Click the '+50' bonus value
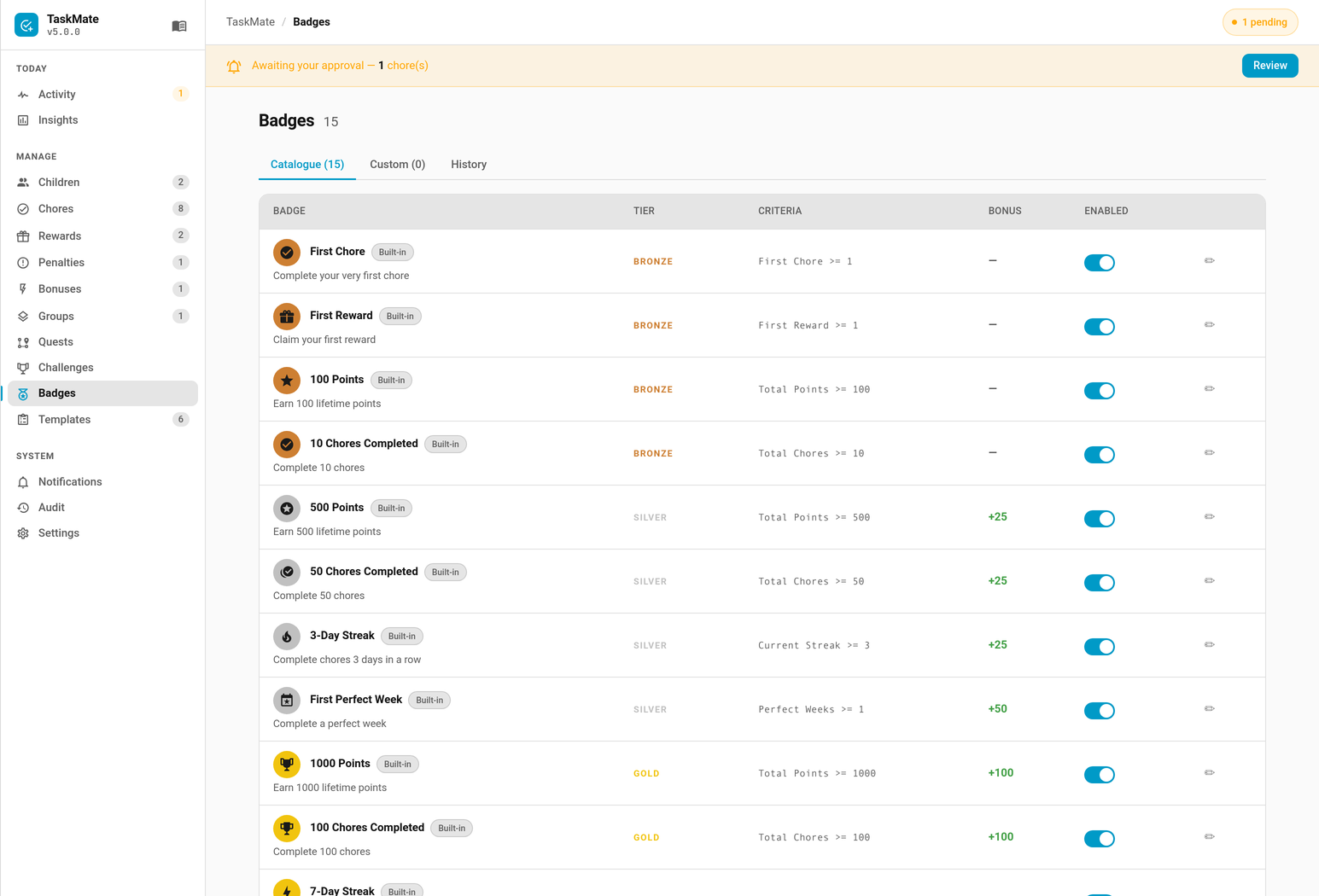Viewport: 1319px width, 896px height. tap(997, 709)
